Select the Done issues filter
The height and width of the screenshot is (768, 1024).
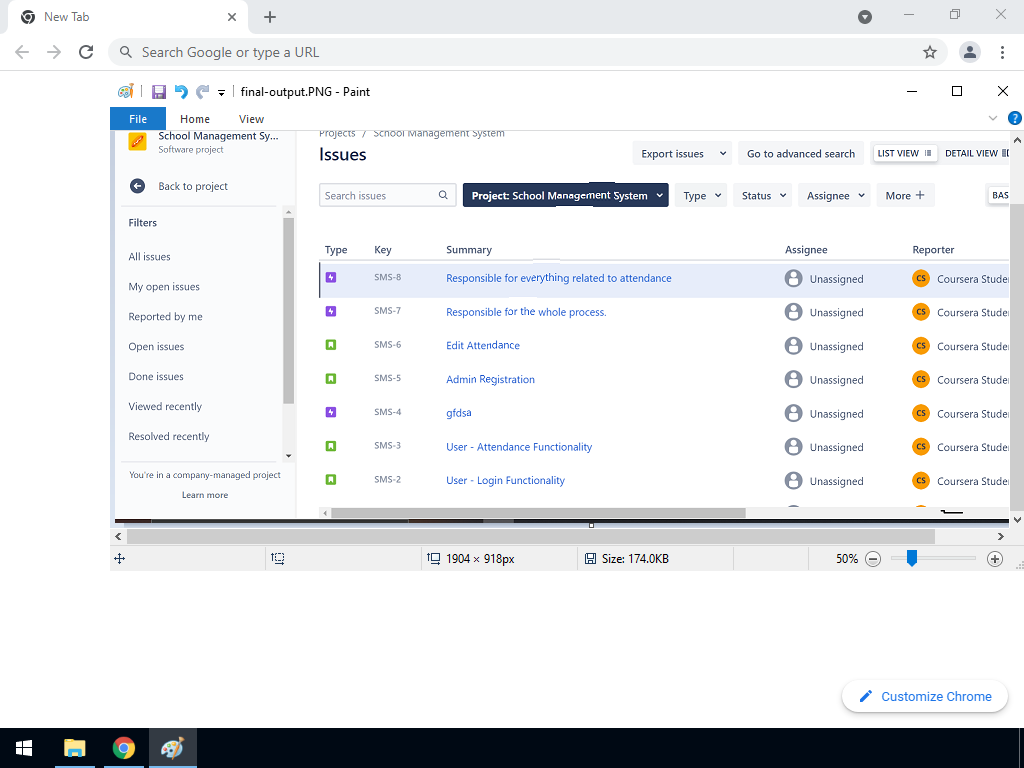[156, 377]
